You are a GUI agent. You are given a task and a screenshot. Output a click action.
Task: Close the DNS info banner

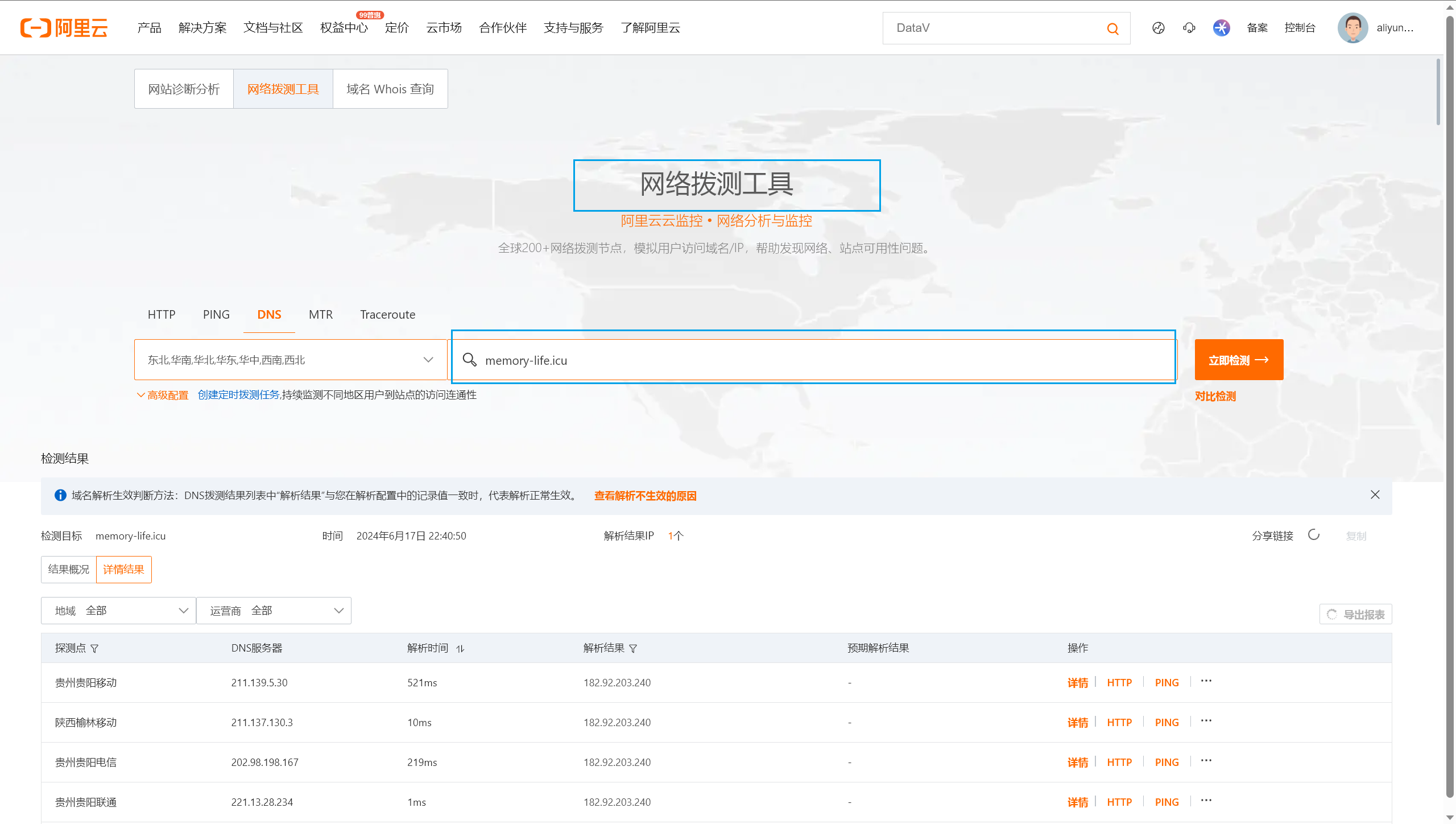click(x=1375, y=495)
